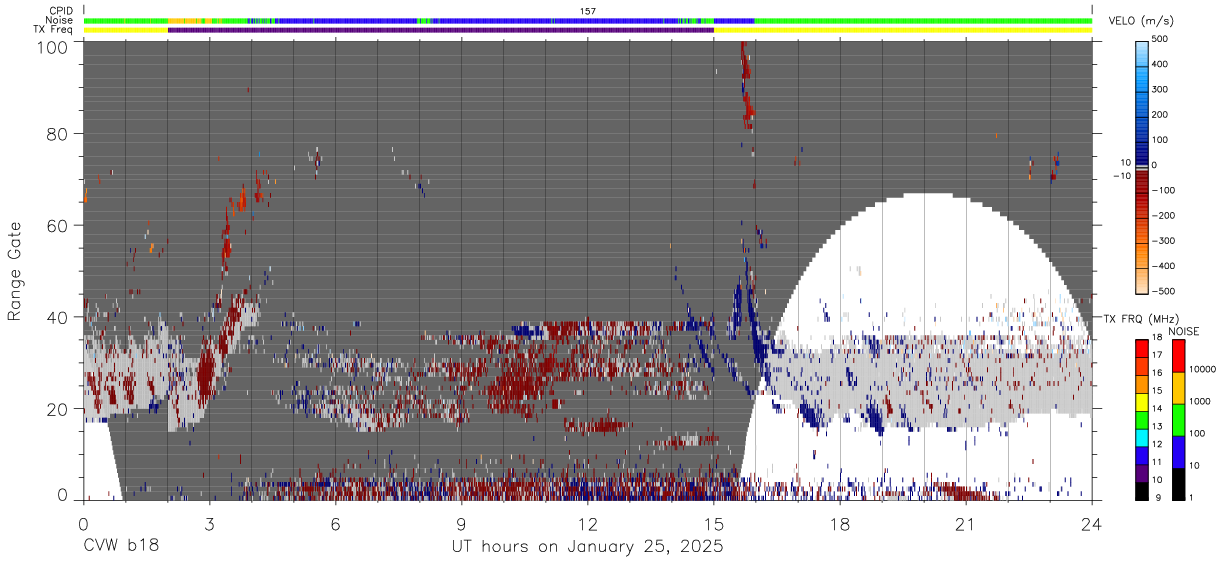Viewport: 1228px width, 567px height.
Task: Click the 1000 label on NOISE legend
Action: tap(1199, 402)
